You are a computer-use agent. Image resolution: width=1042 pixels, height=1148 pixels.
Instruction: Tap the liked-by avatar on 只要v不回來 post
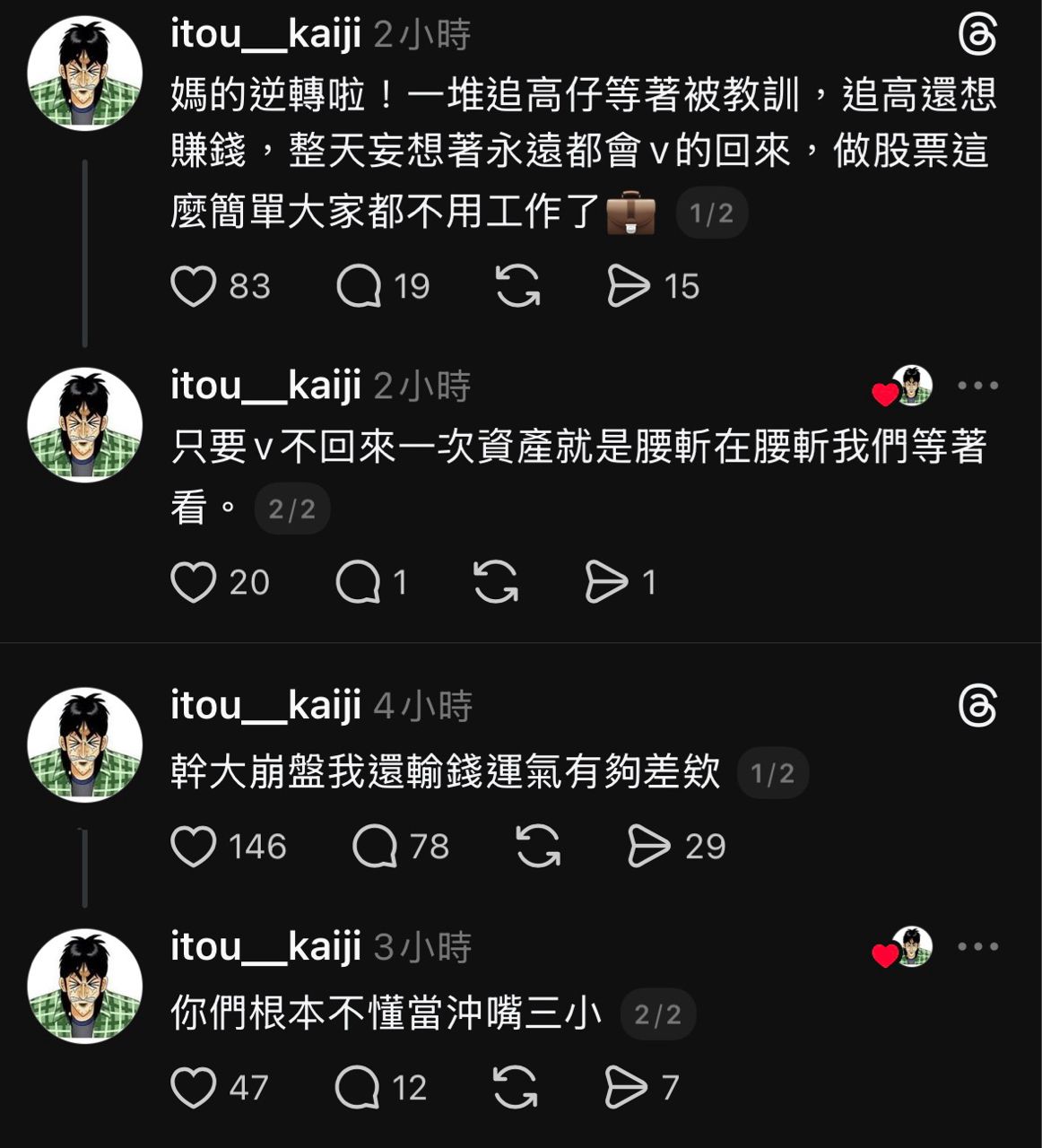click(x=910, y=386)
